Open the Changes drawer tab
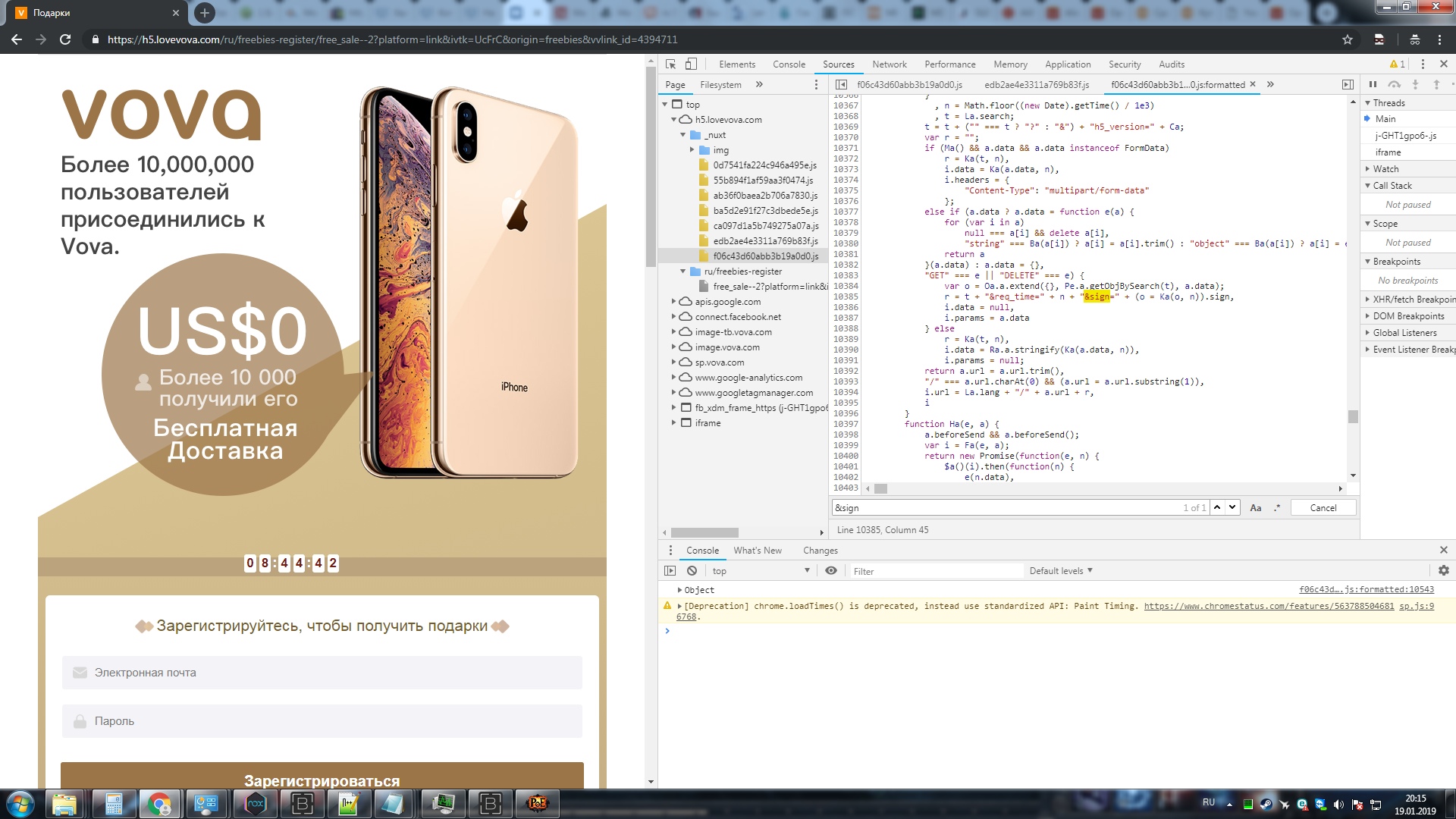The height and width of the screenshot is (819, 1456). [x=821, y=551]
